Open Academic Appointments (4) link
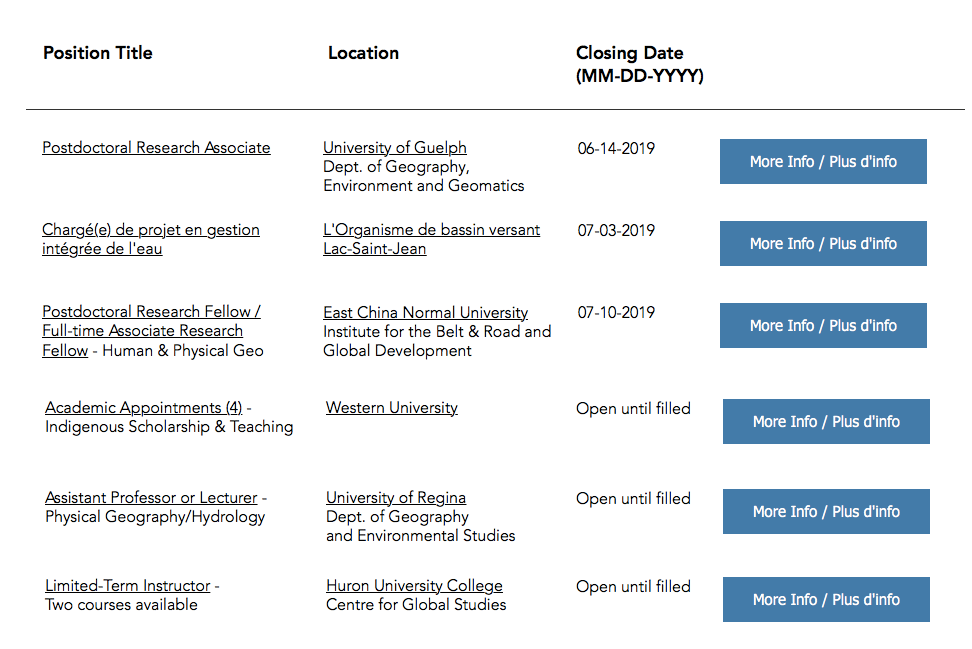Screen dimensions: 972x649 pyautogui.click(x=144, y=408)
